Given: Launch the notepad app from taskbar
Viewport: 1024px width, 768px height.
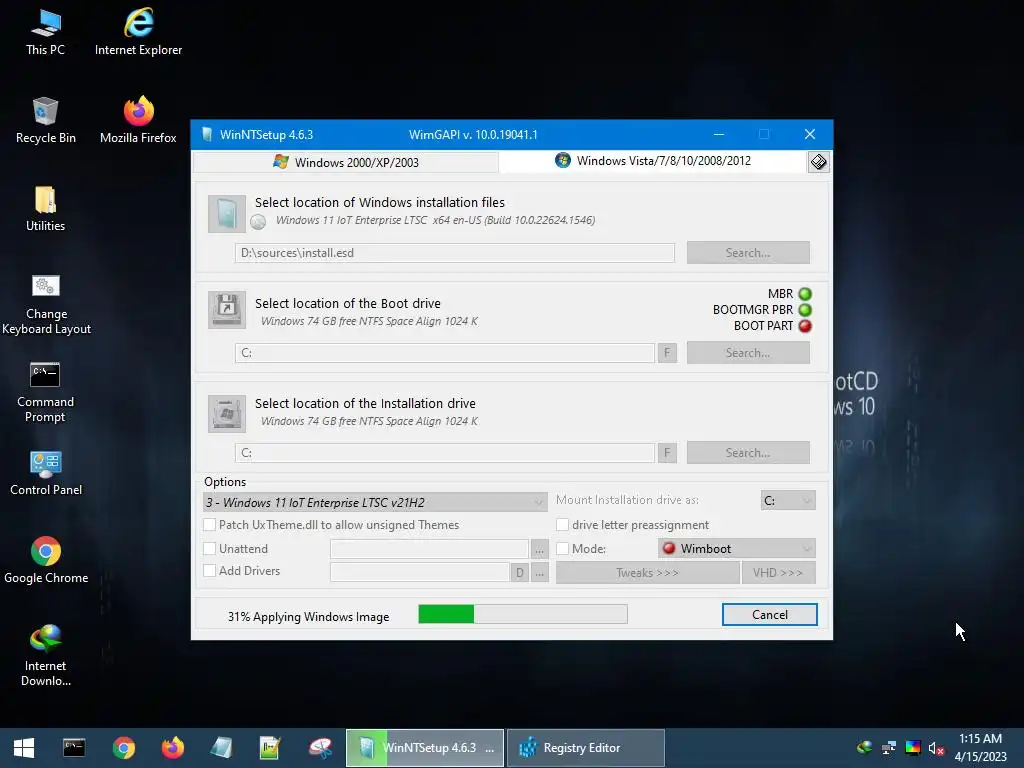Looking at the screenshot, I should pos(270,748).
